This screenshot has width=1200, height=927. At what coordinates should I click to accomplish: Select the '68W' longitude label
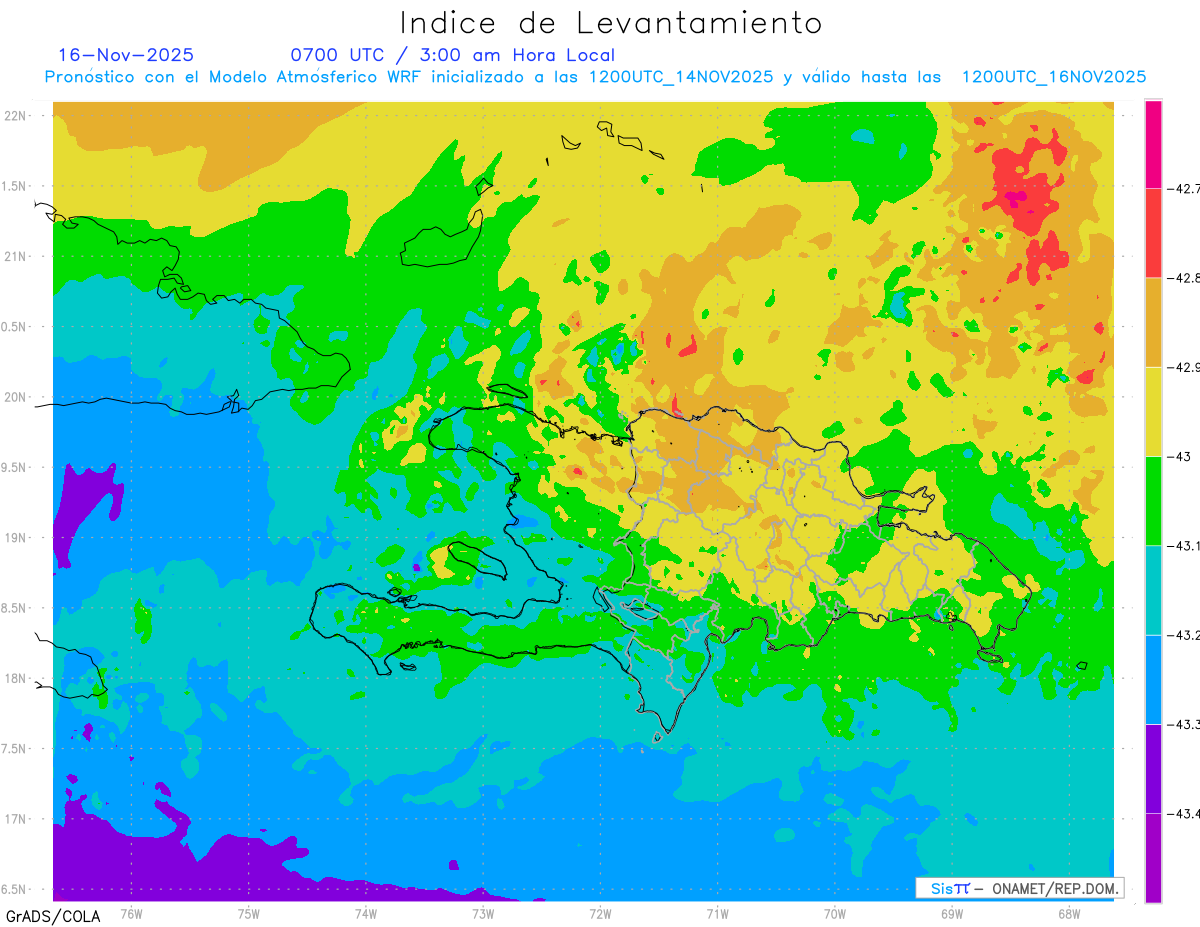pyautogui.click(x=1069, y=914)
